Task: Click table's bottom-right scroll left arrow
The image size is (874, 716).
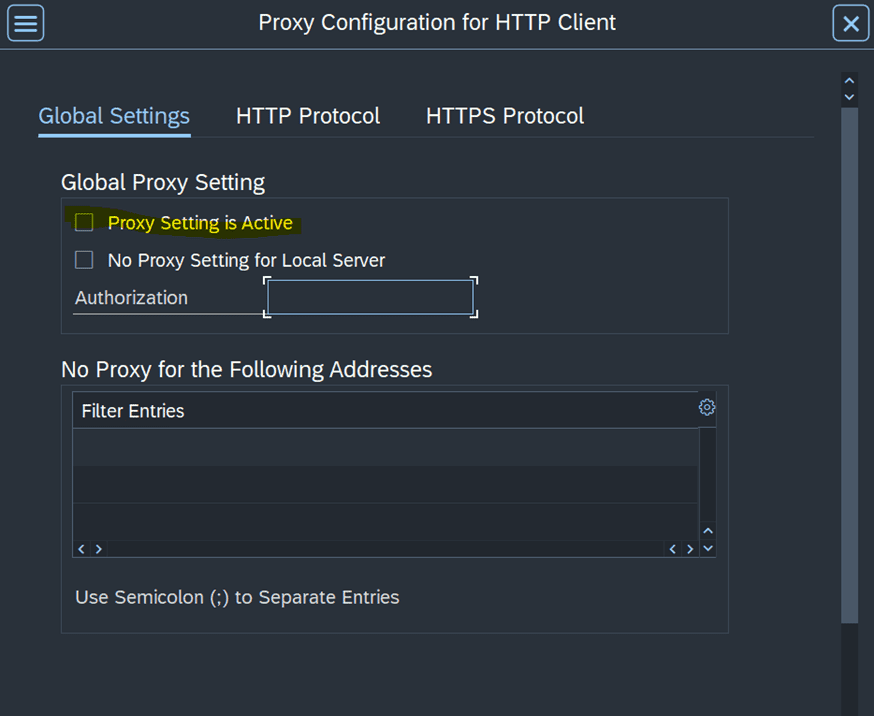Action: tap(673, 549)
